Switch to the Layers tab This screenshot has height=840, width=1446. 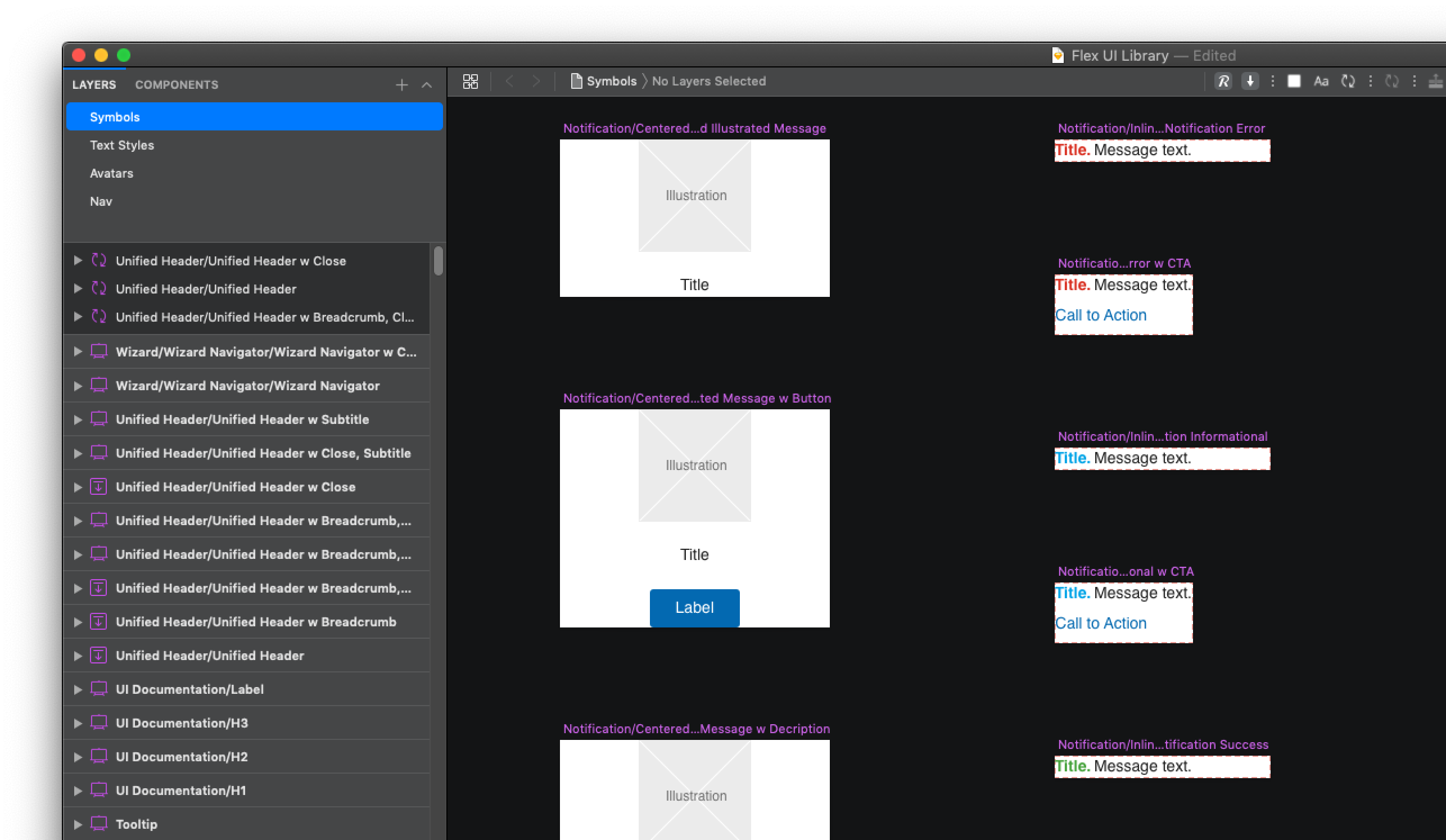point(94,85)
